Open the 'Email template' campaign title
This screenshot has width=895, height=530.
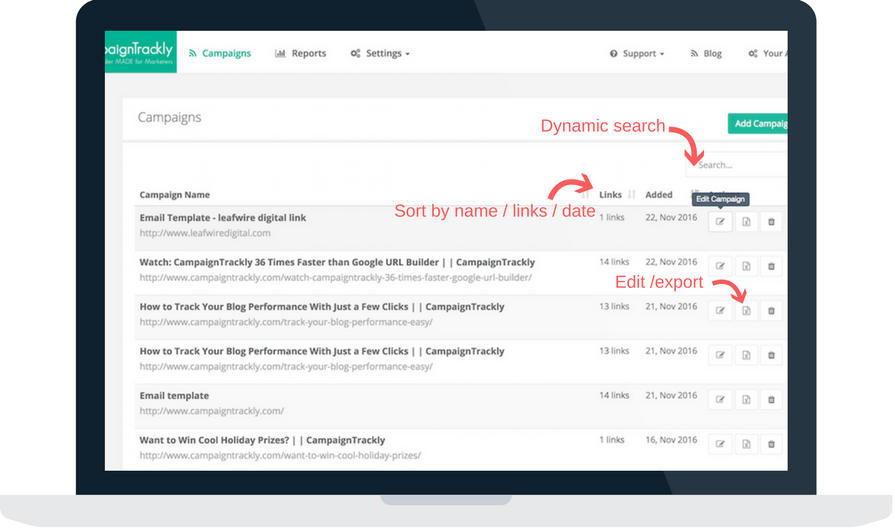click(x=174, y=395)
